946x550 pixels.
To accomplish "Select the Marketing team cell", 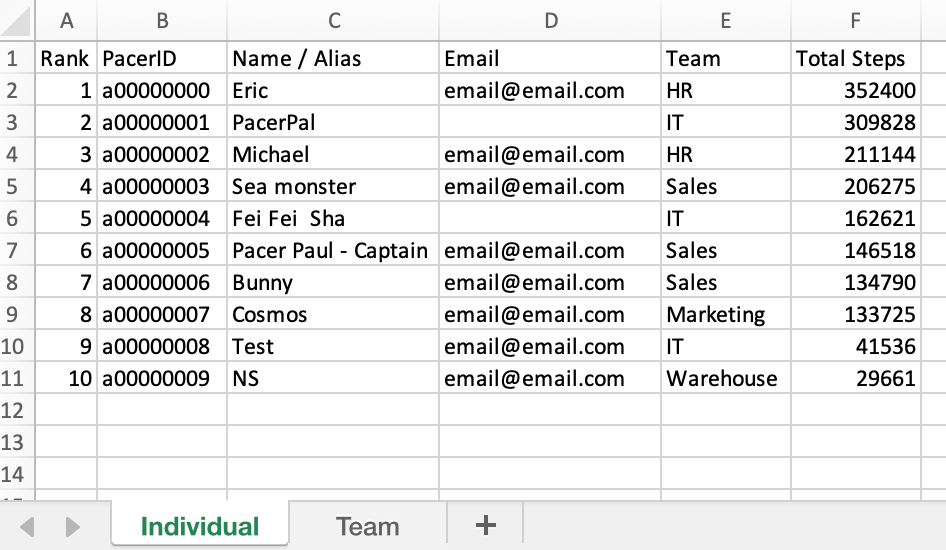I will click(x=726, y=314).
